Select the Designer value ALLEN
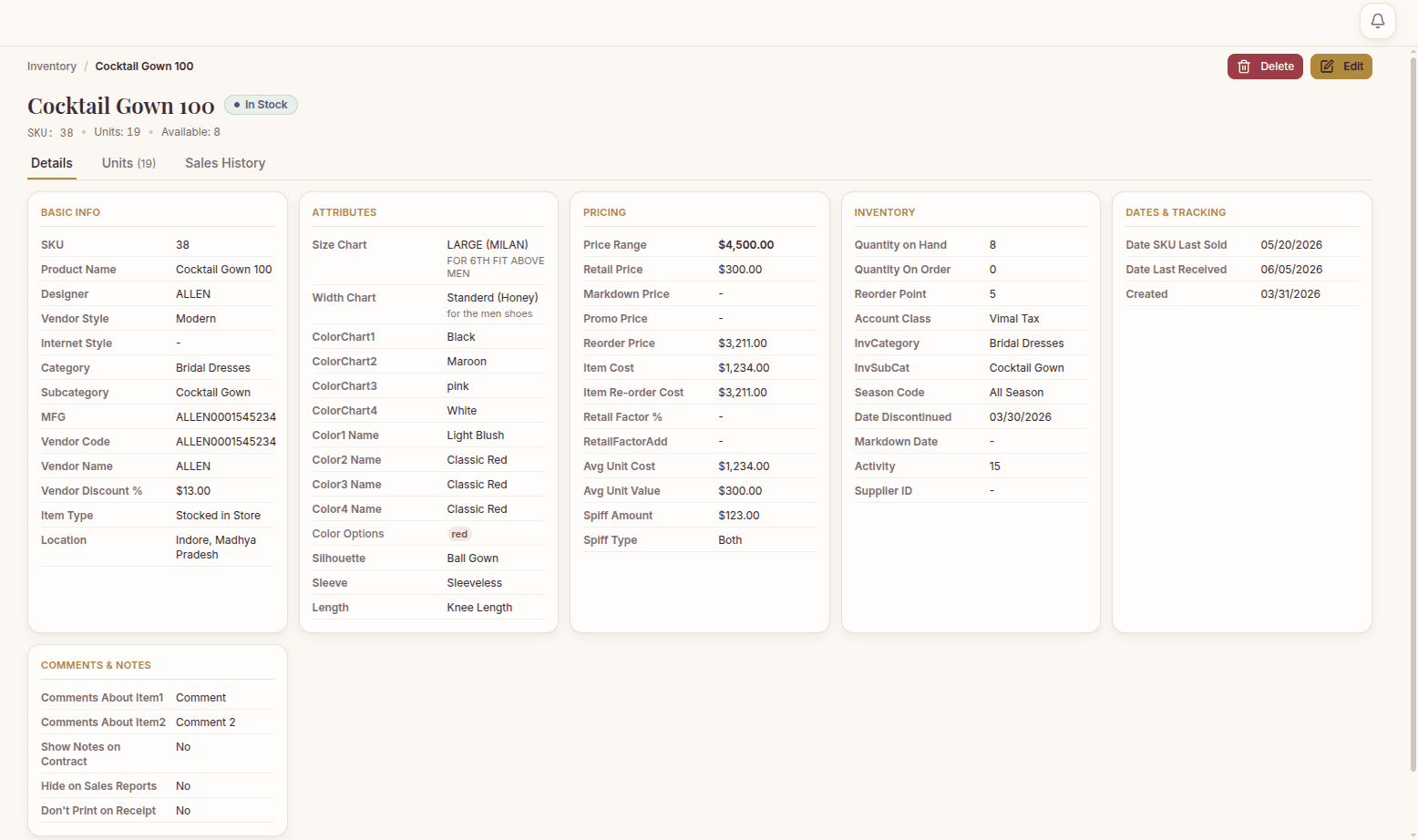 click(x=193, y=294)
